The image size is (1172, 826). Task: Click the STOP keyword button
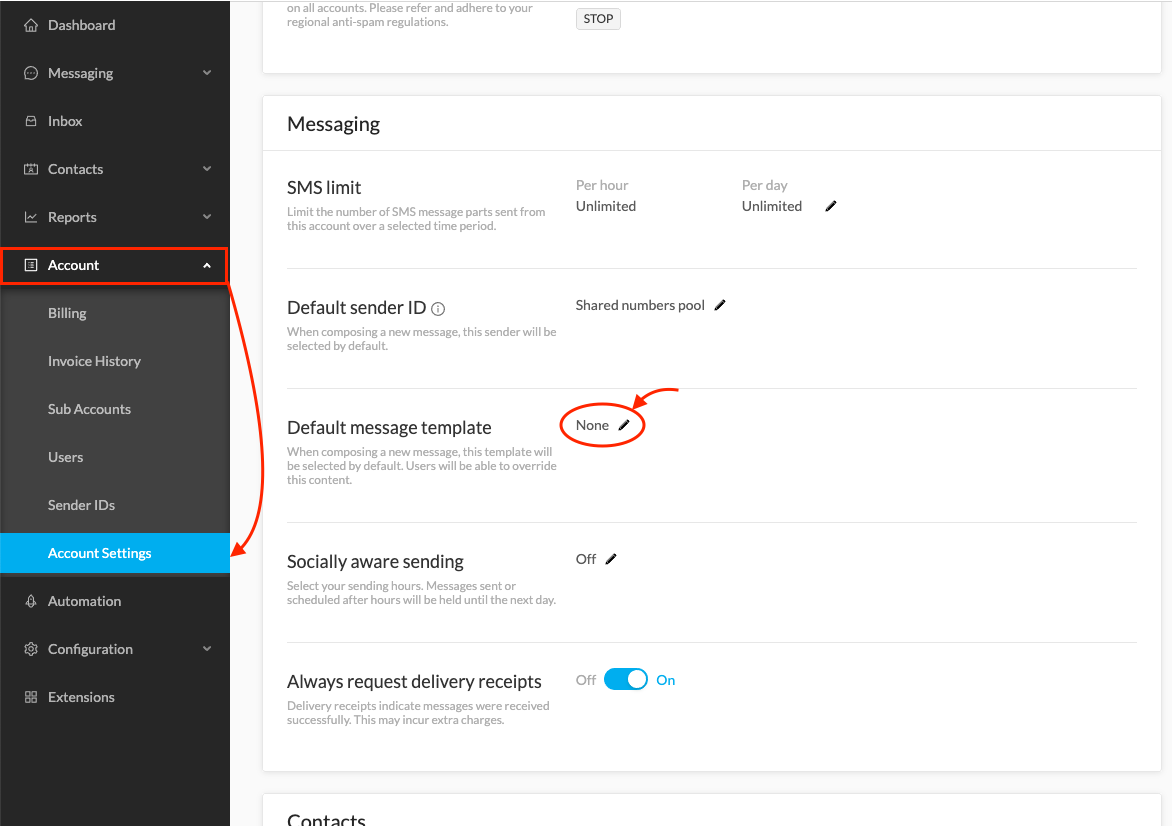coord(597,18)
